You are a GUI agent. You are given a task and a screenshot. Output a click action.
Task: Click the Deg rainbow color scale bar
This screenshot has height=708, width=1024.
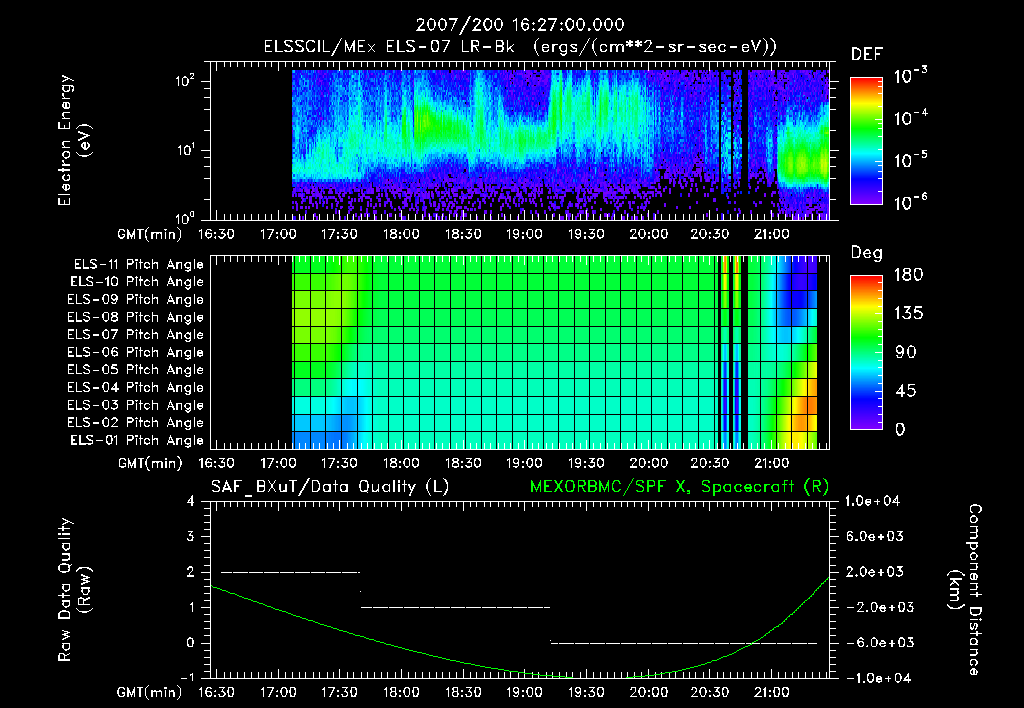pyautogui.click(x=866, y=352)
